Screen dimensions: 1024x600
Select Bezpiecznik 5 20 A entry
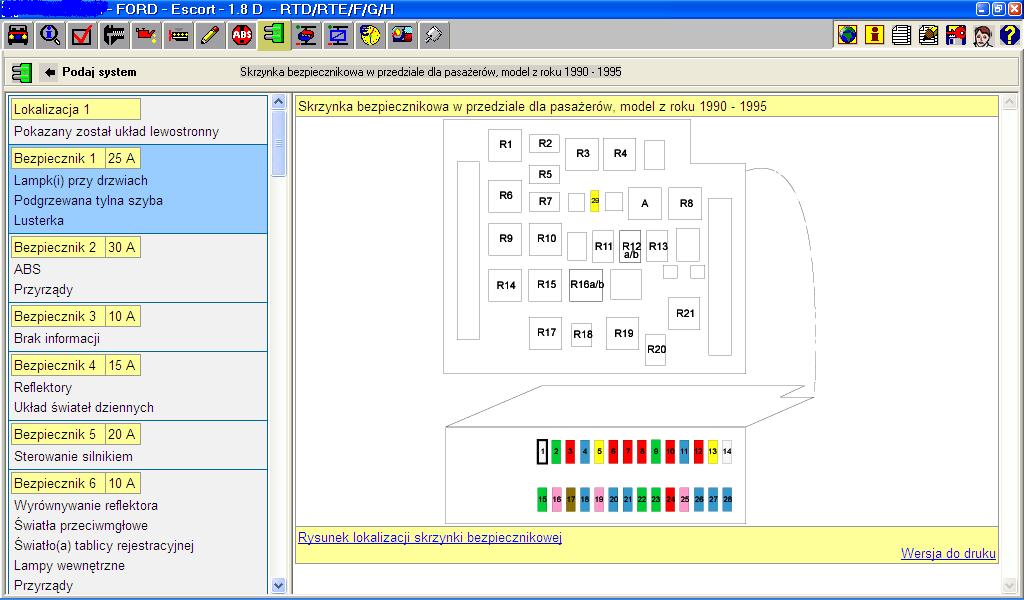(74, 434)
